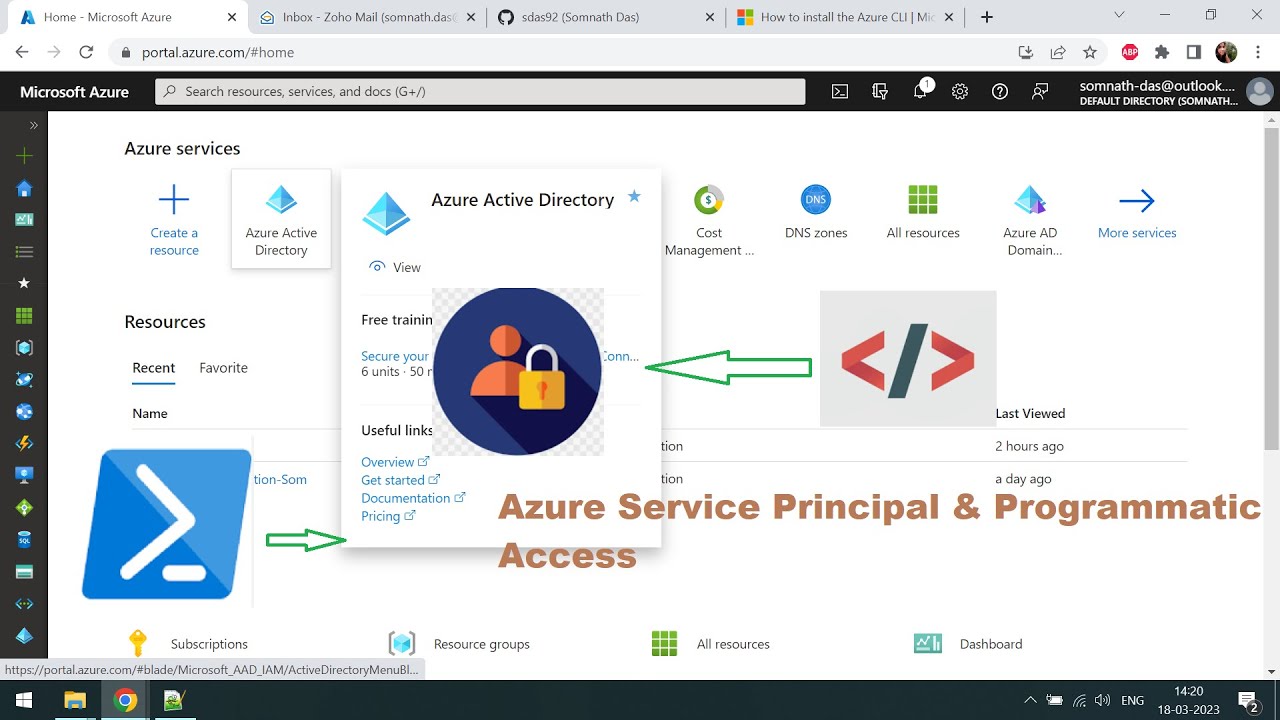Open Overview useful link
Viewport: 1280px width, 720px height.
(x=395, y=462)
